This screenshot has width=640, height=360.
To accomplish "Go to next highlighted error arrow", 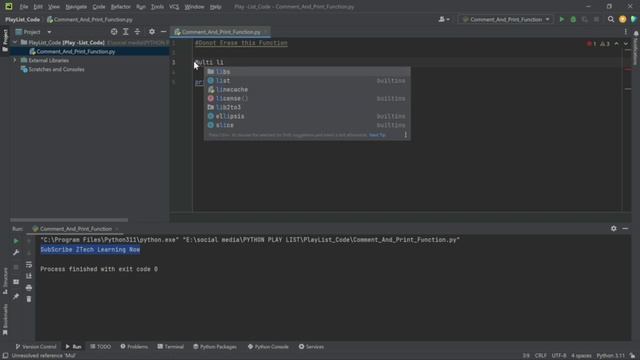I will (x=626, y=44).
